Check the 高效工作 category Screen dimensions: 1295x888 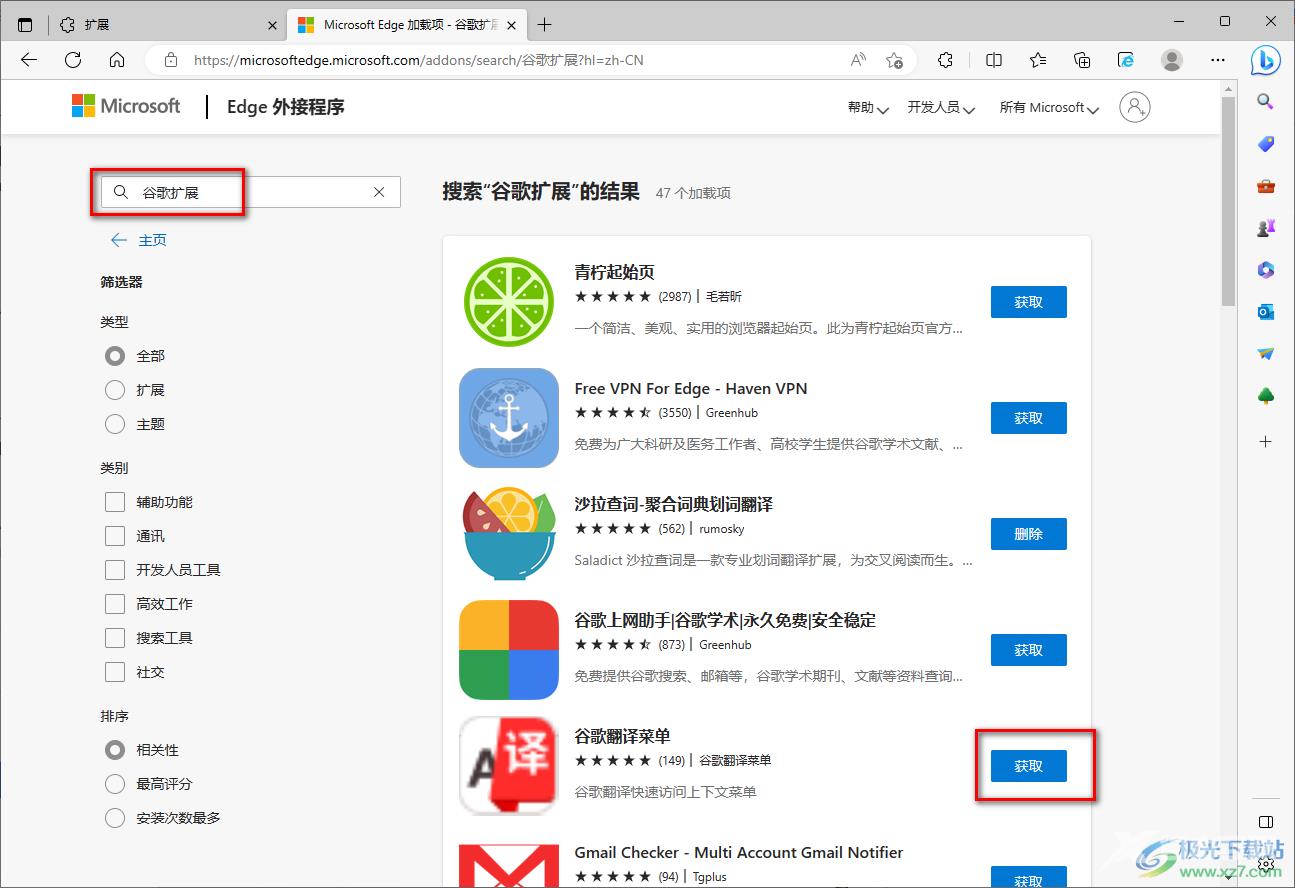pyautogui.click(x=115, y=604)
